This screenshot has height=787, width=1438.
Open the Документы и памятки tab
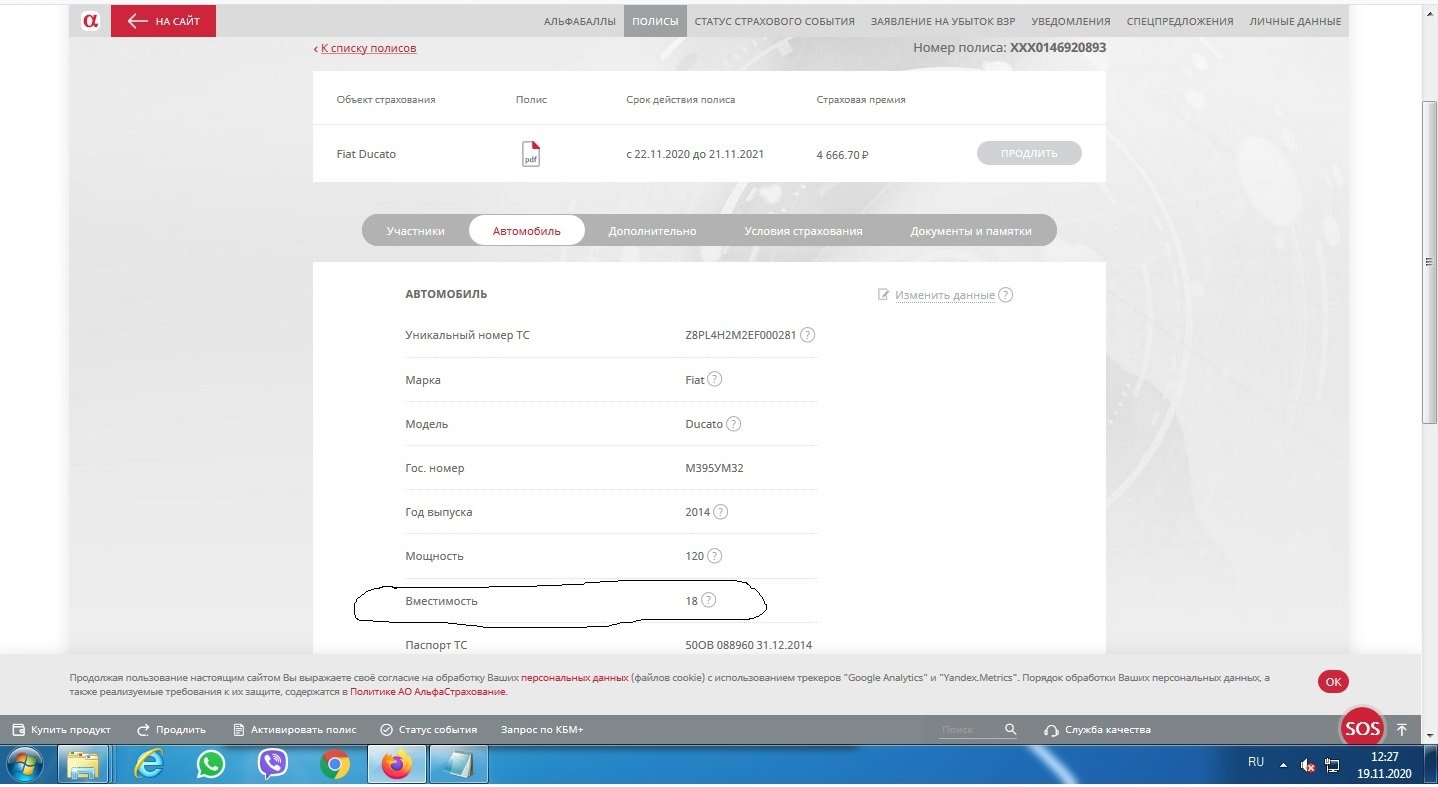pos(970,231)
